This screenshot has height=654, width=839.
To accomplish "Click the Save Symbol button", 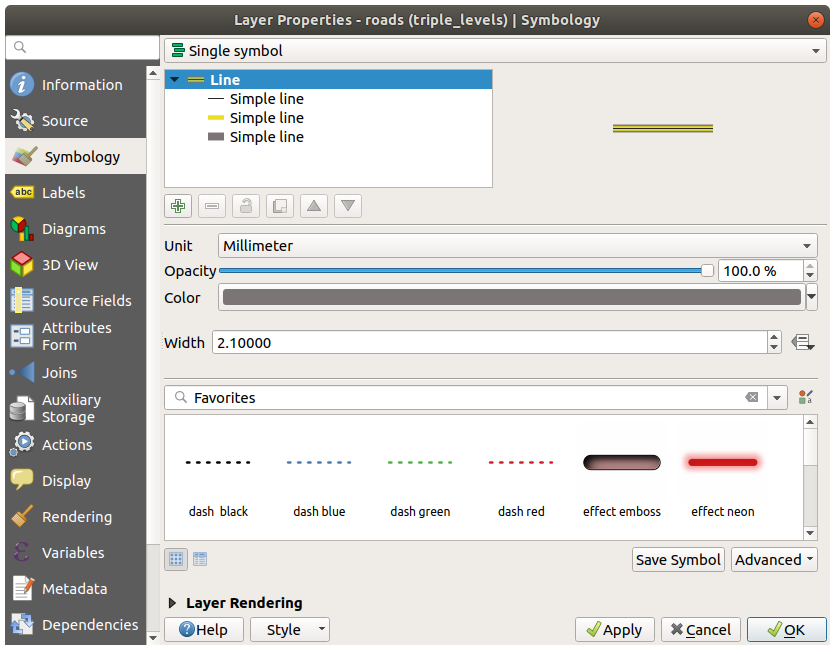I will (678, 560).
